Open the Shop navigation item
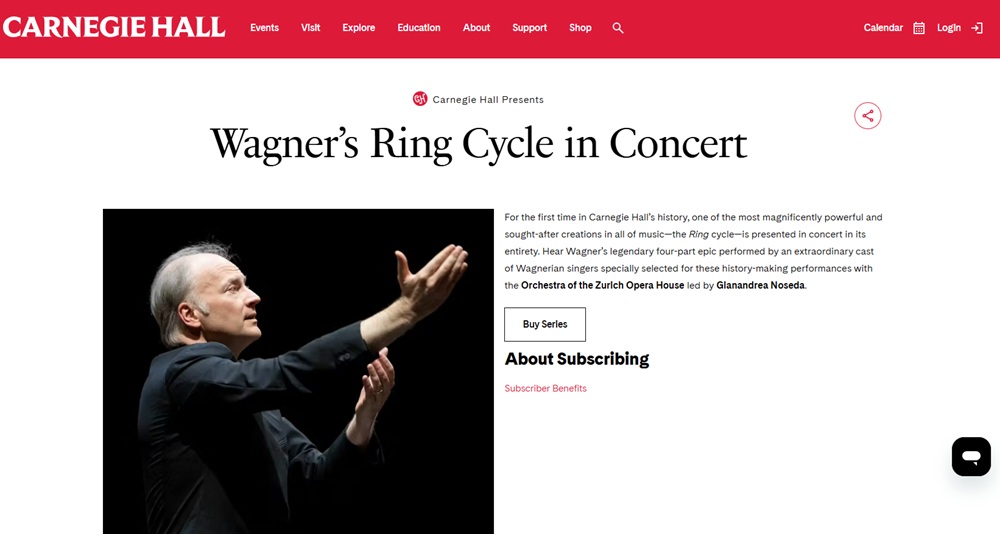The width and height of the screenshot is (1000, 534). [x=580, y=28]
